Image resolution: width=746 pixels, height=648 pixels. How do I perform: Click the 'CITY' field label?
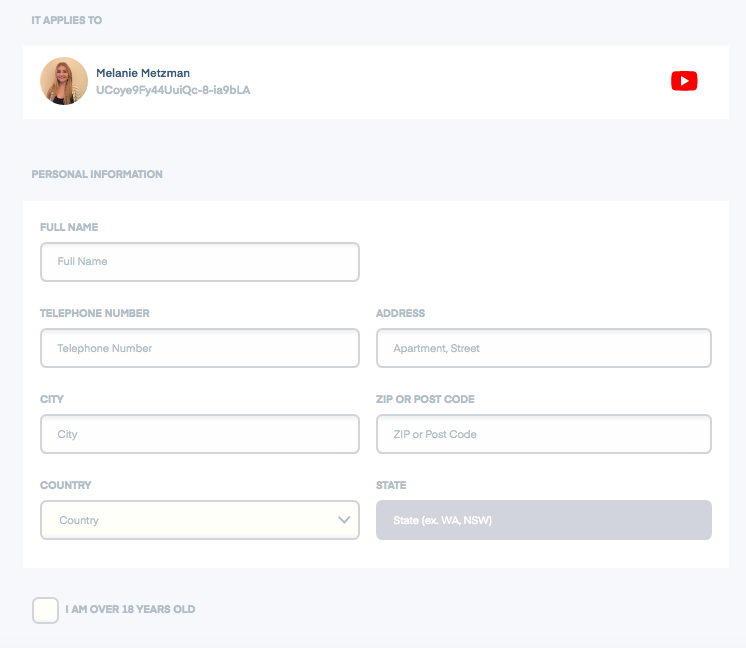click(x=52, y=399)
